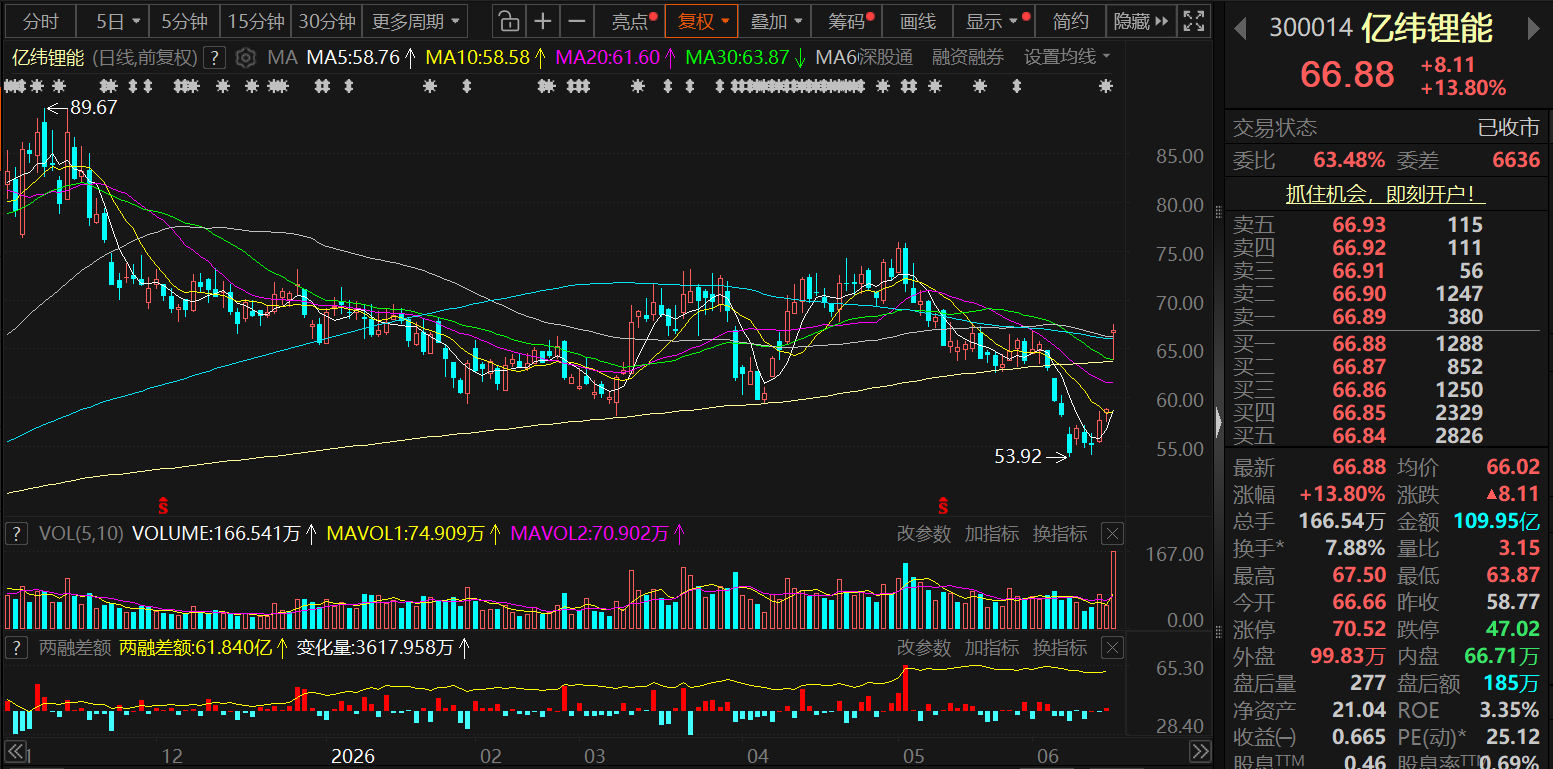Close the 两融差额 sub-panel

click(1113, 648)
